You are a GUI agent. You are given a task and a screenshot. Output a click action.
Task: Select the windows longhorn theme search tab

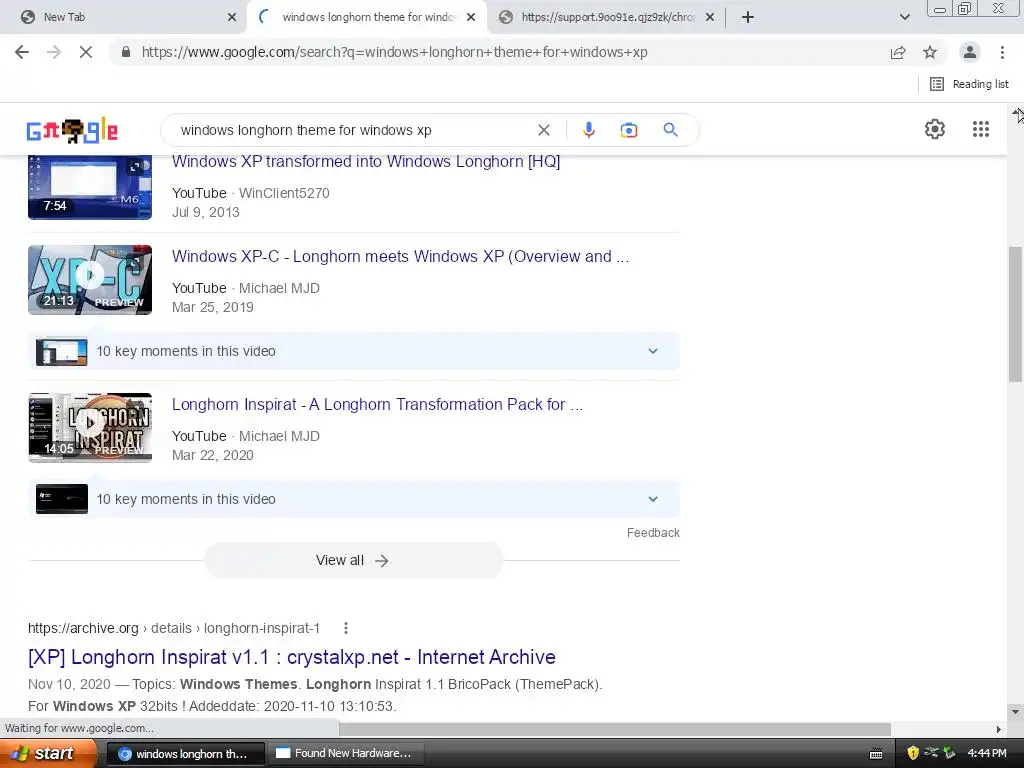point(366,17)
